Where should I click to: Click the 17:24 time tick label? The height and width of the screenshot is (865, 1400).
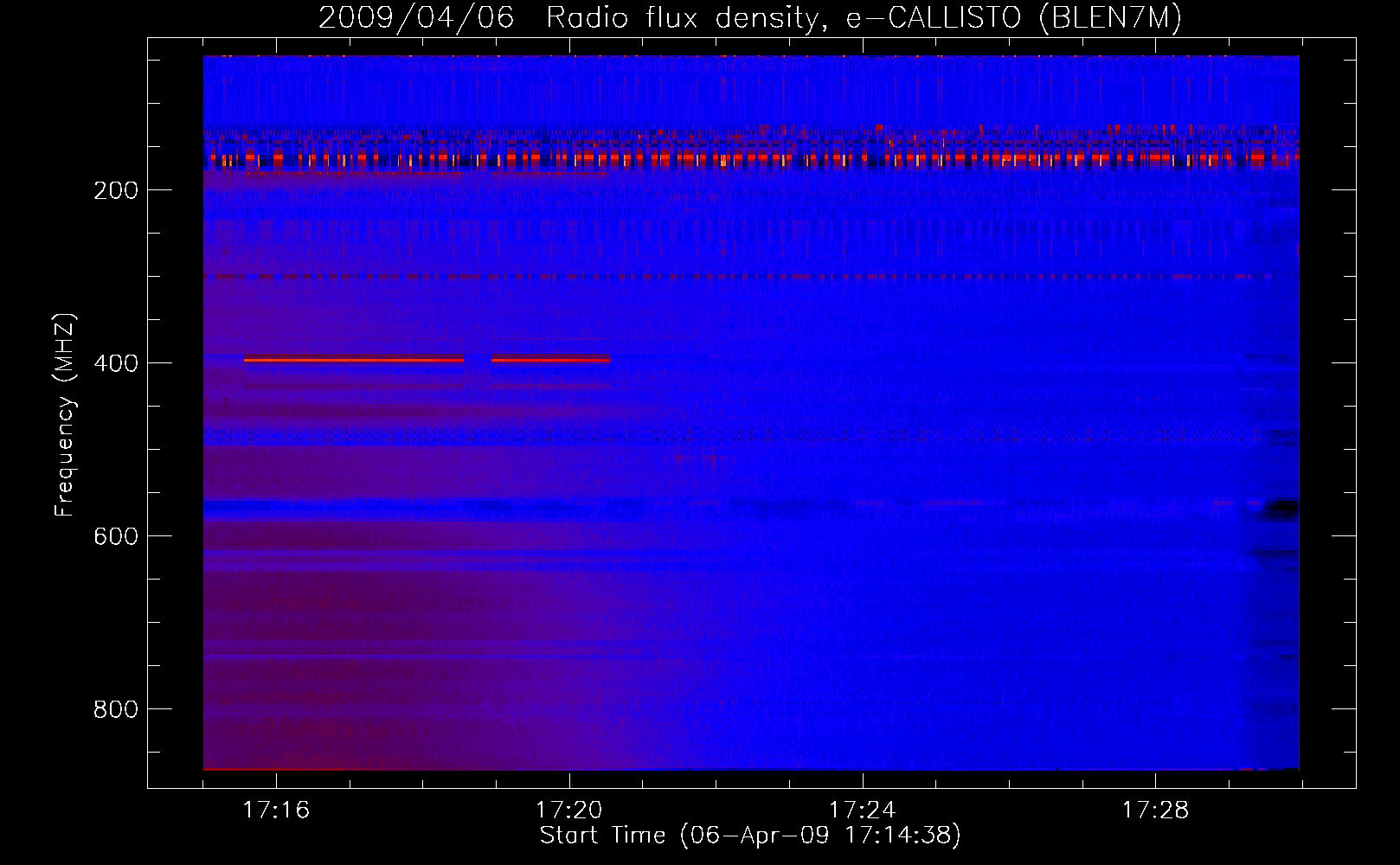pyautogui.click(x=862, y=811)
